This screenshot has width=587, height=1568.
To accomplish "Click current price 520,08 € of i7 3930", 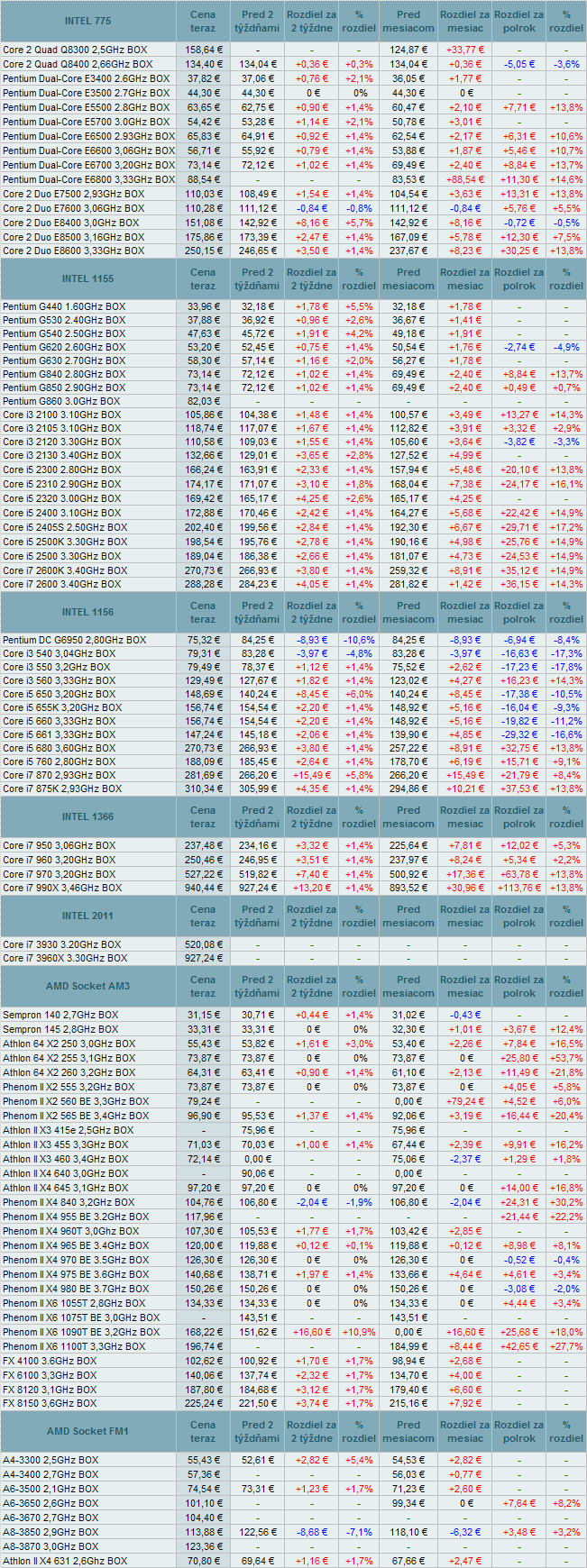I will pos(203,944).
